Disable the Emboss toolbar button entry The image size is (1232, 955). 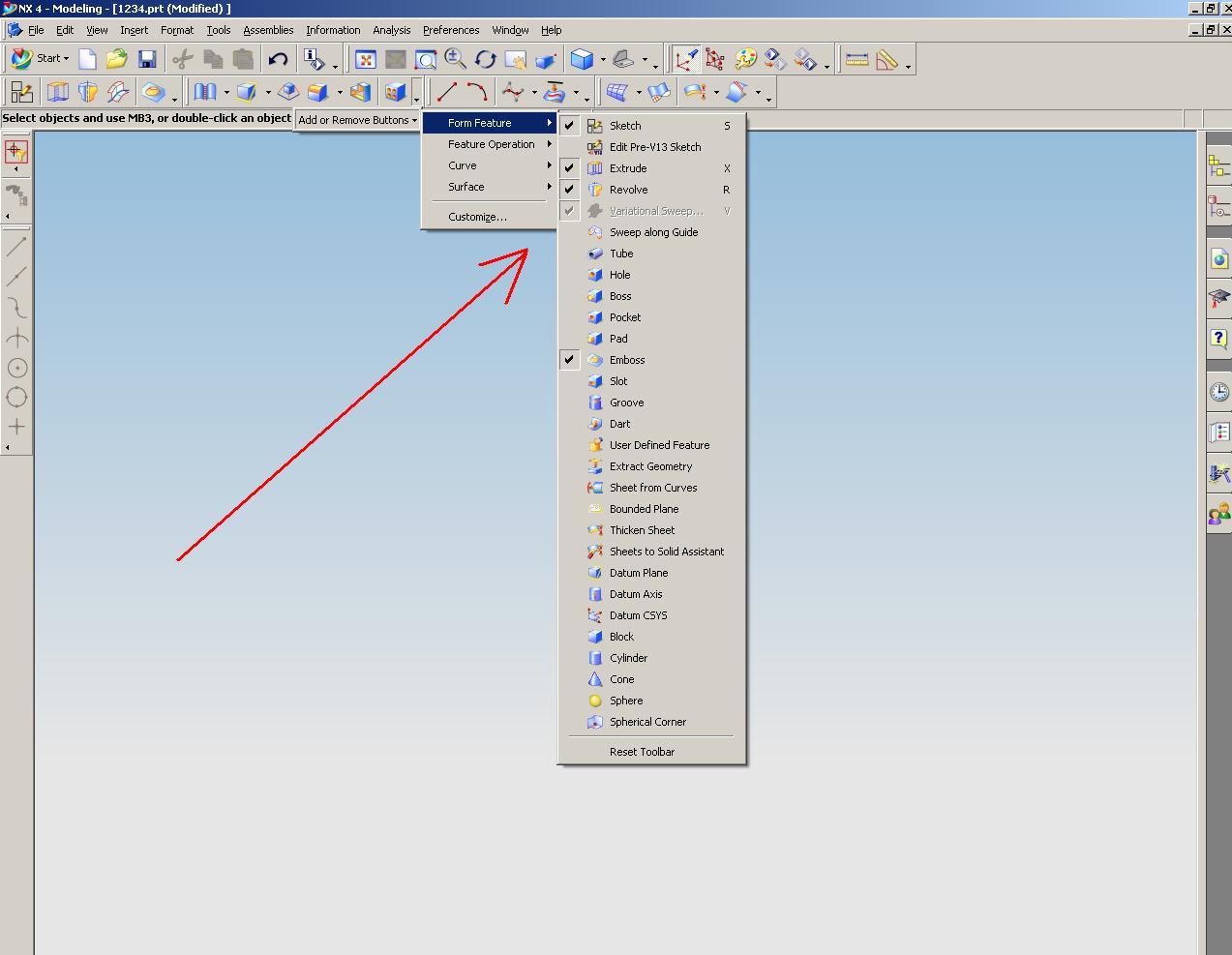tap(568, 359)
